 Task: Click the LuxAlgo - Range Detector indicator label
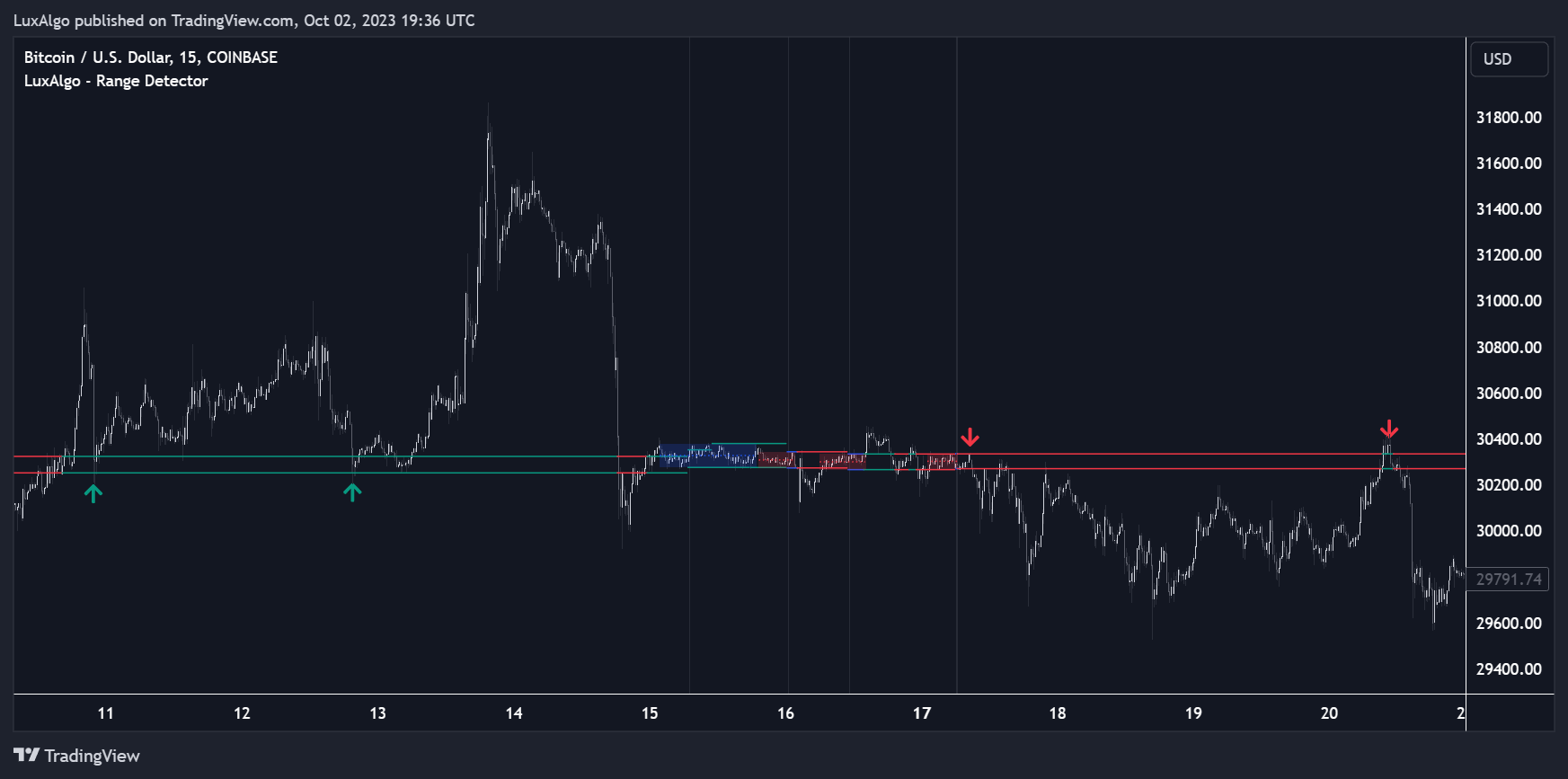click(x=116, y=81)
